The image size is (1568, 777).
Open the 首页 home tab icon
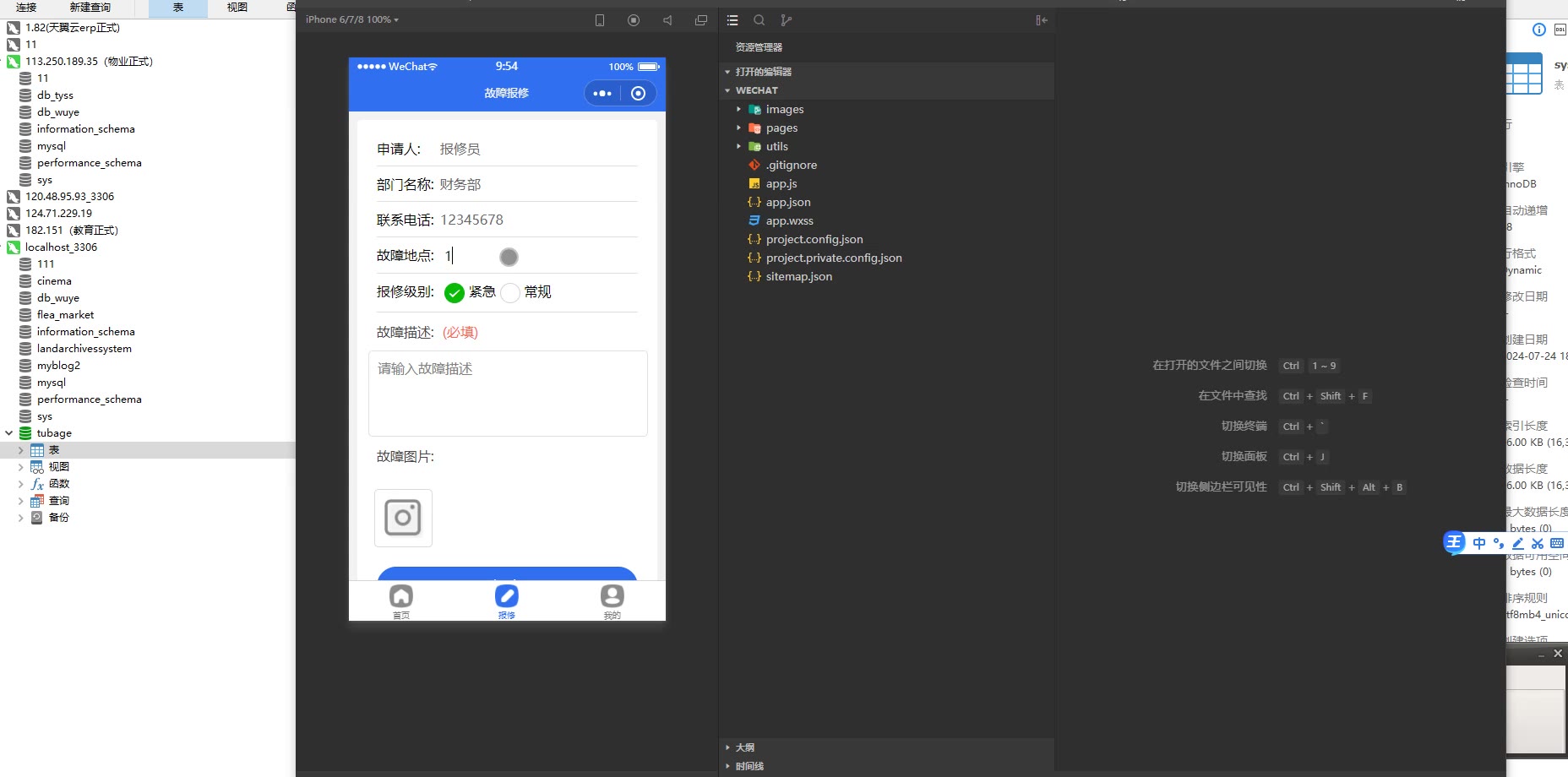click(401, 600)
